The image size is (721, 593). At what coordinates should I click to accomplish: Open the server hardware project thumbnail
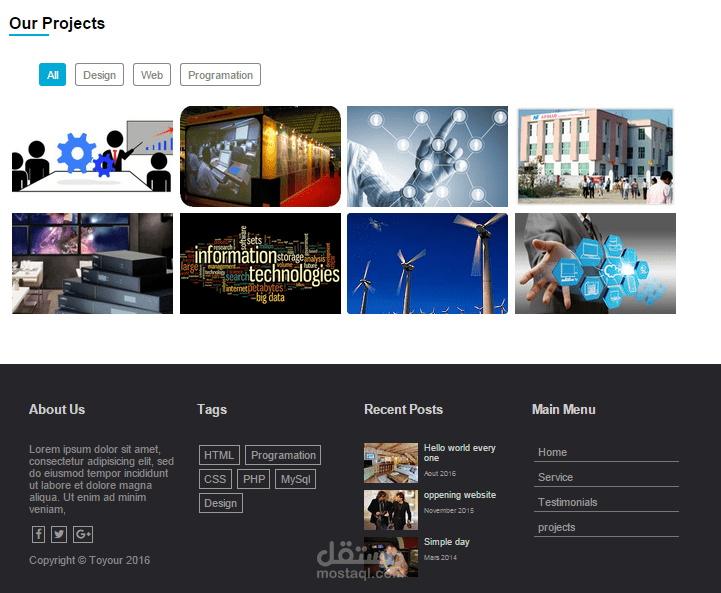point(92,263)
